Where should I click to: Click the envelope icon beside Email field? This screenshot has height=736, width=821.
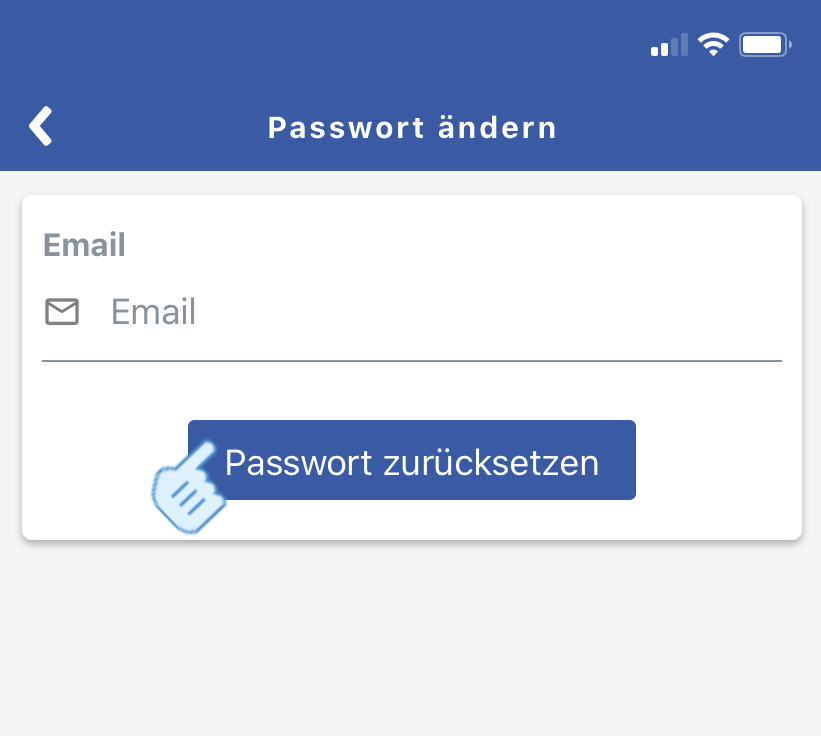[62, 312]
